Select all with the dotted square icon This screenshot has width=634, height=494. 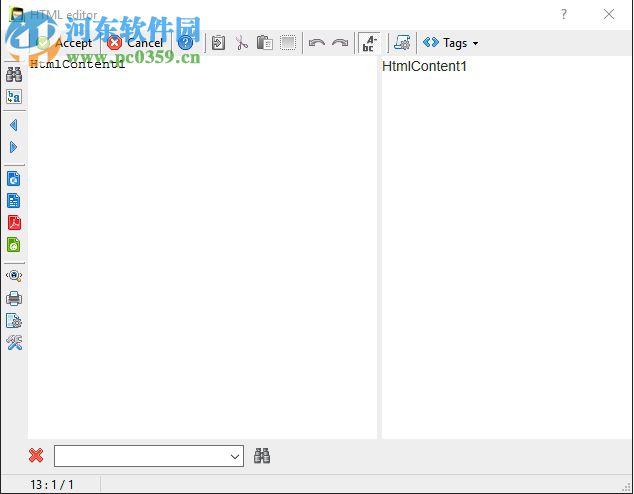pos(288,43)
